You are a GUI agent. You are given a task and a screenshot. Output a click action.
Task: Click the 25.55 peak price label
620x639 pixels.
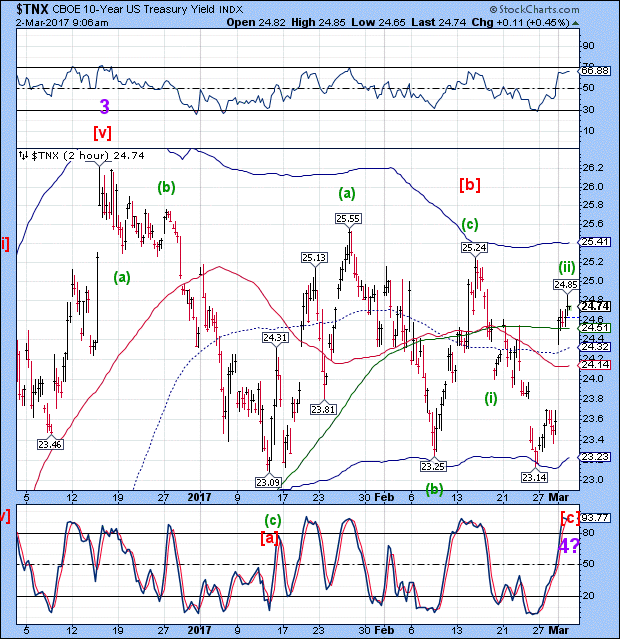point(348,219)
